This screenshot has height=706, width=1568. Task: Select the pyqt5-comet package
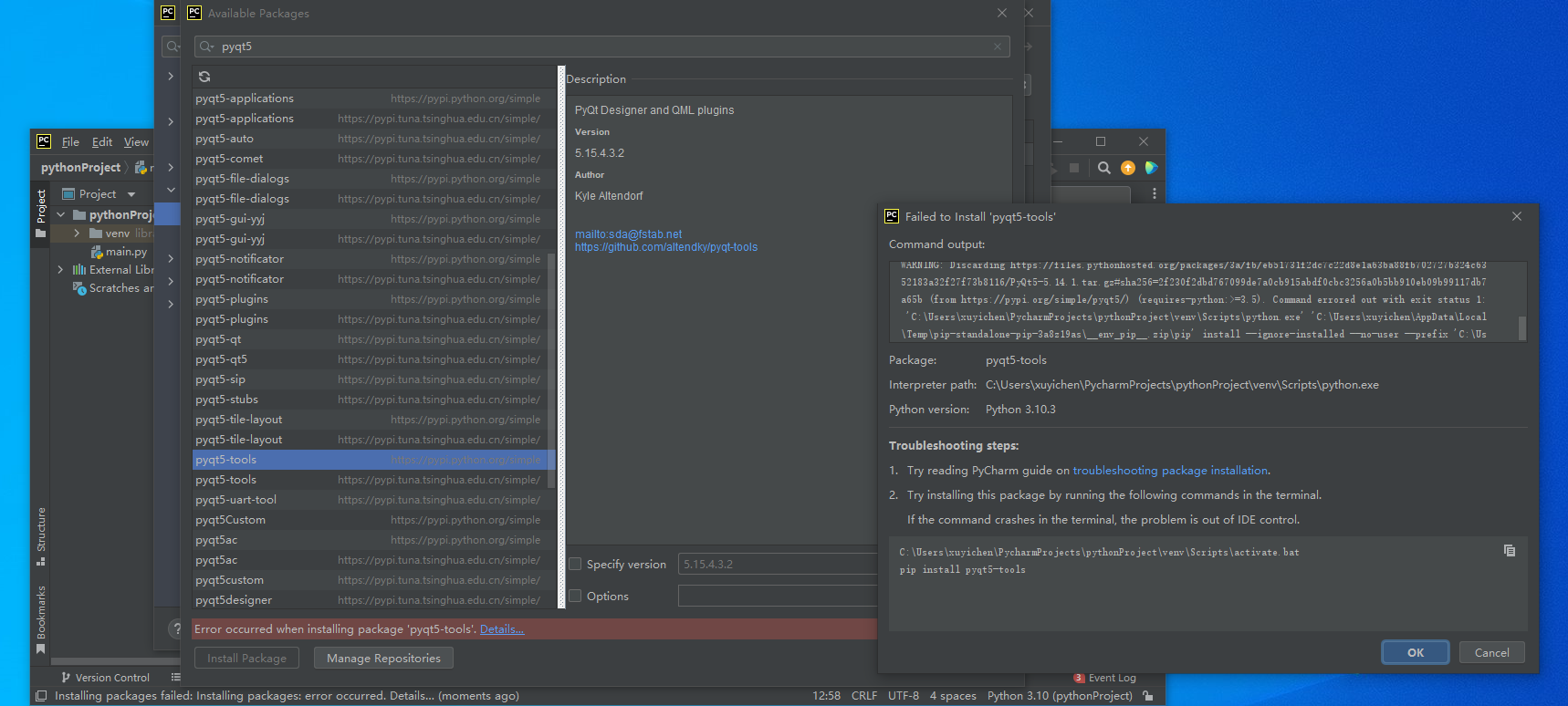point(370,159)
